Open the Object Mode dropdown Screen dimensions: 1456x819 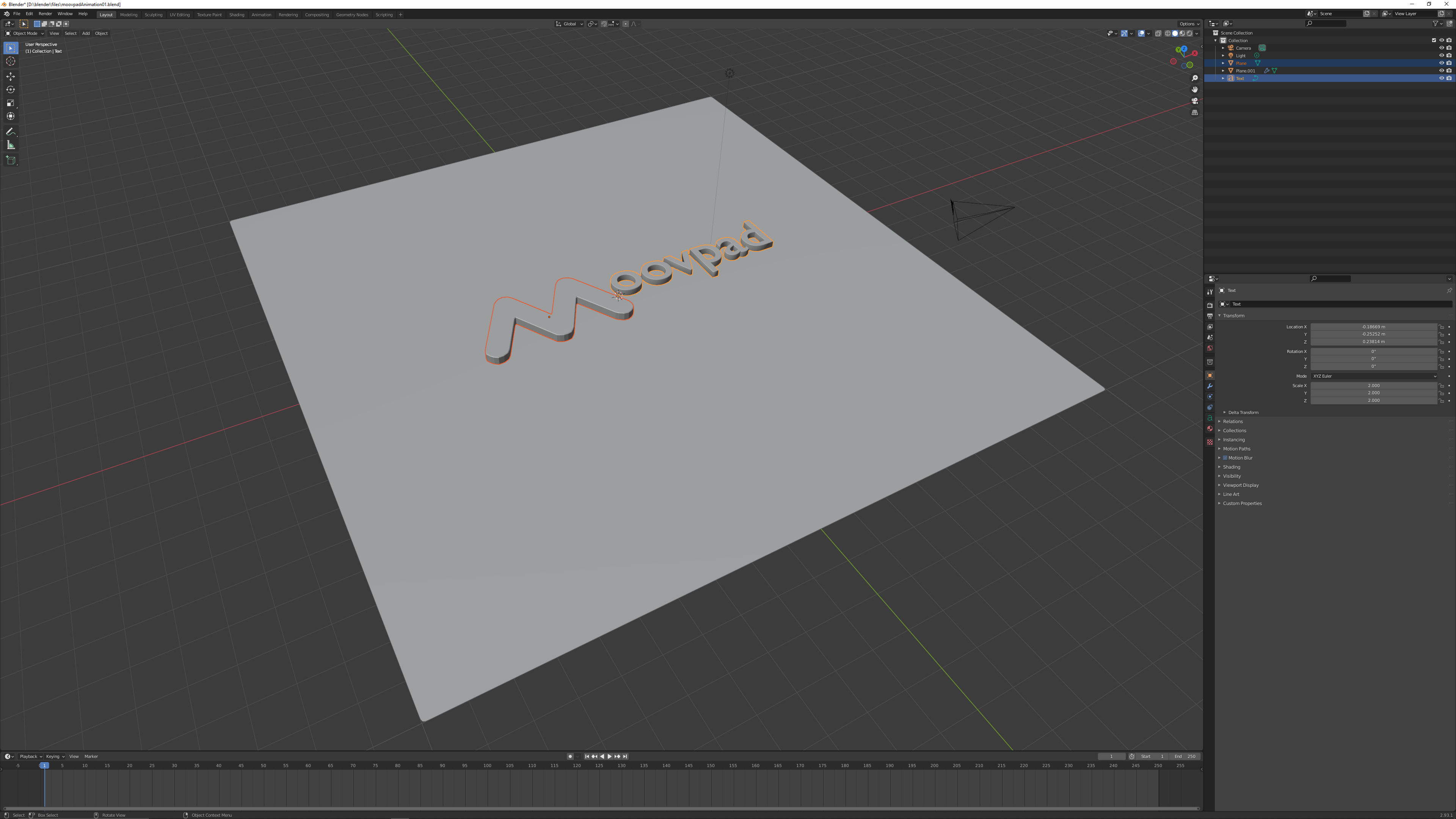point(25,33)
